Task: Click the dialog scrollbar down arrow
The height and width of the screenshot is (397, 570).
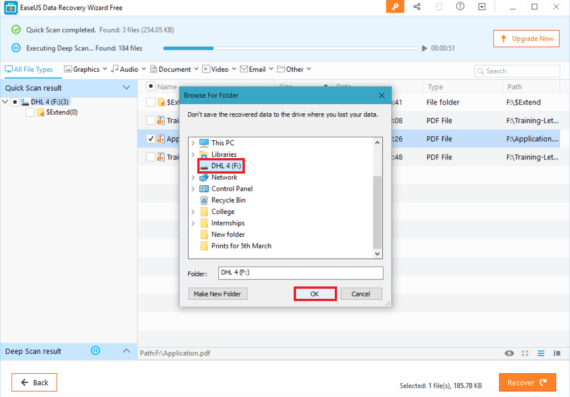Action: (x=377, y=254)
